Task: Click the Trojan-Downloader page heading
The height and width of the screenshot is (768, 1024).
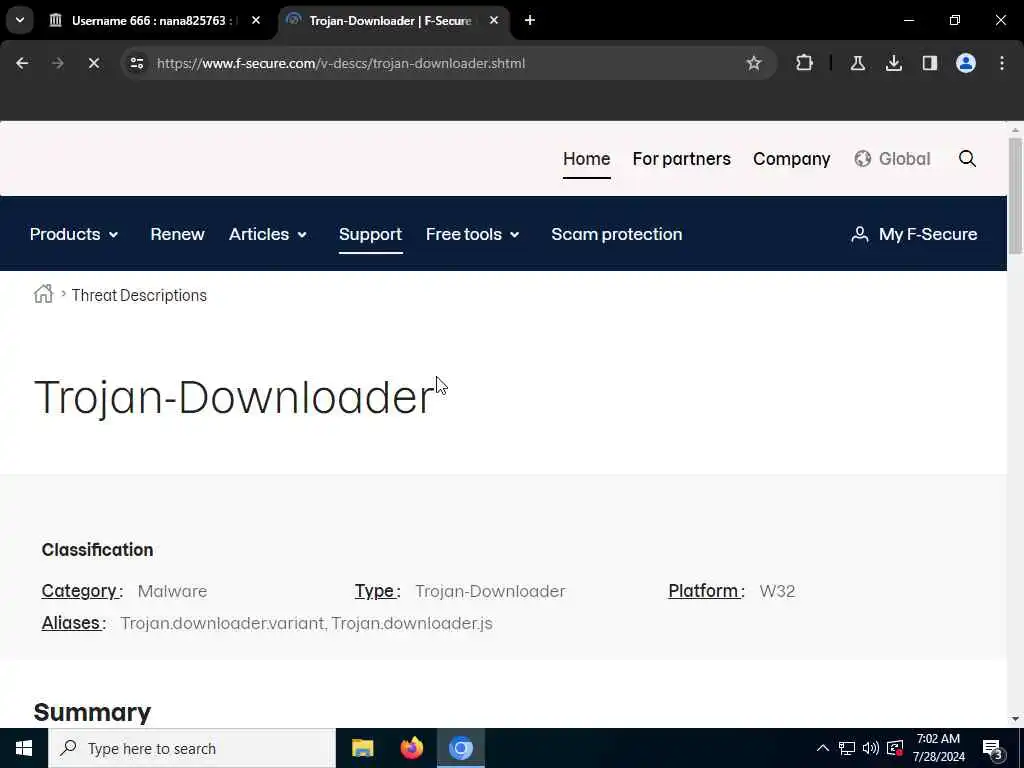Action: click(x=233, y=397)
